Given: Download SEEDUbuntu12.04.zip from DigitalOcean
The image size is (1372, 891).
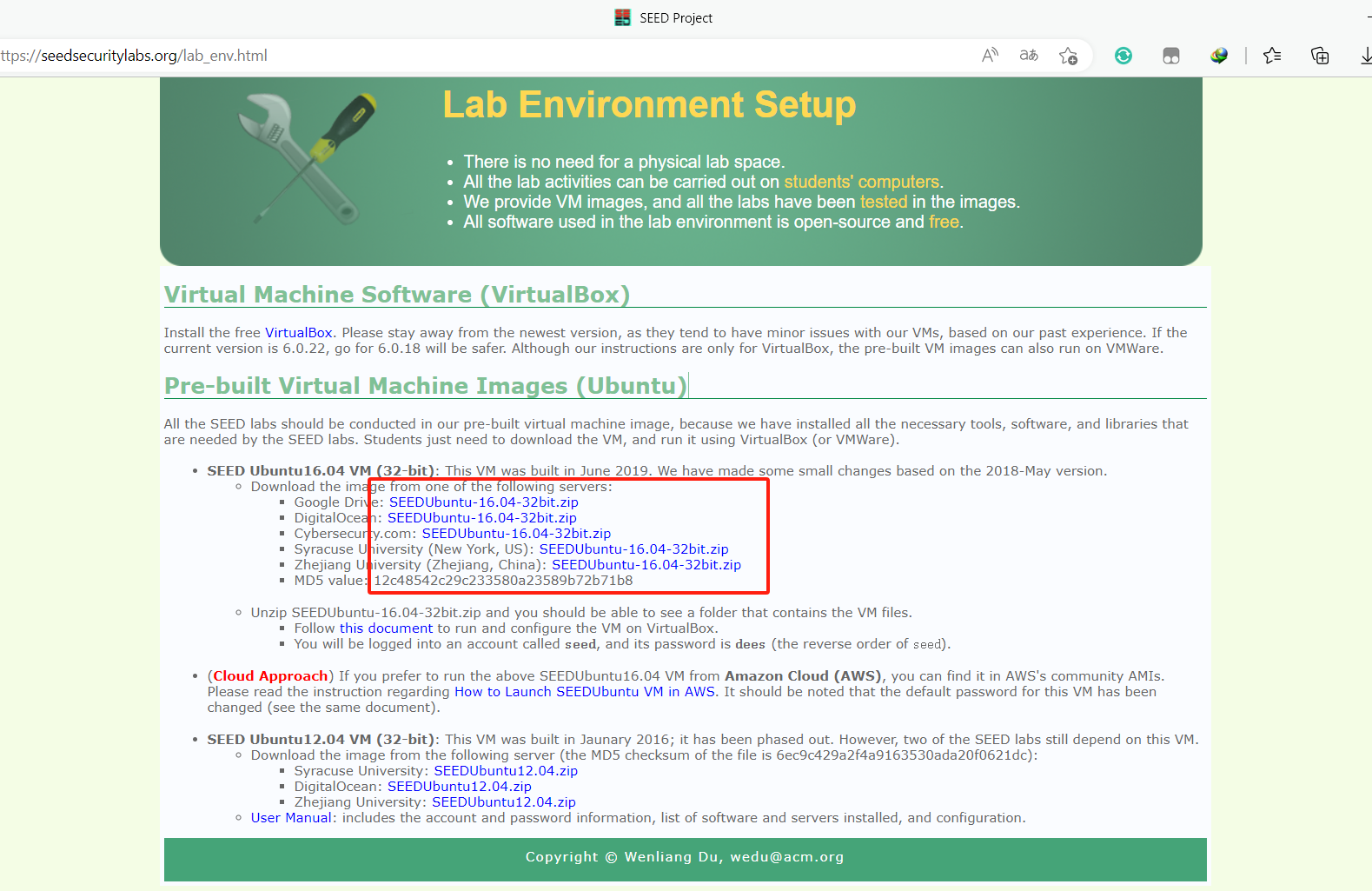Looking at the screenshot, I should point(460,787).
